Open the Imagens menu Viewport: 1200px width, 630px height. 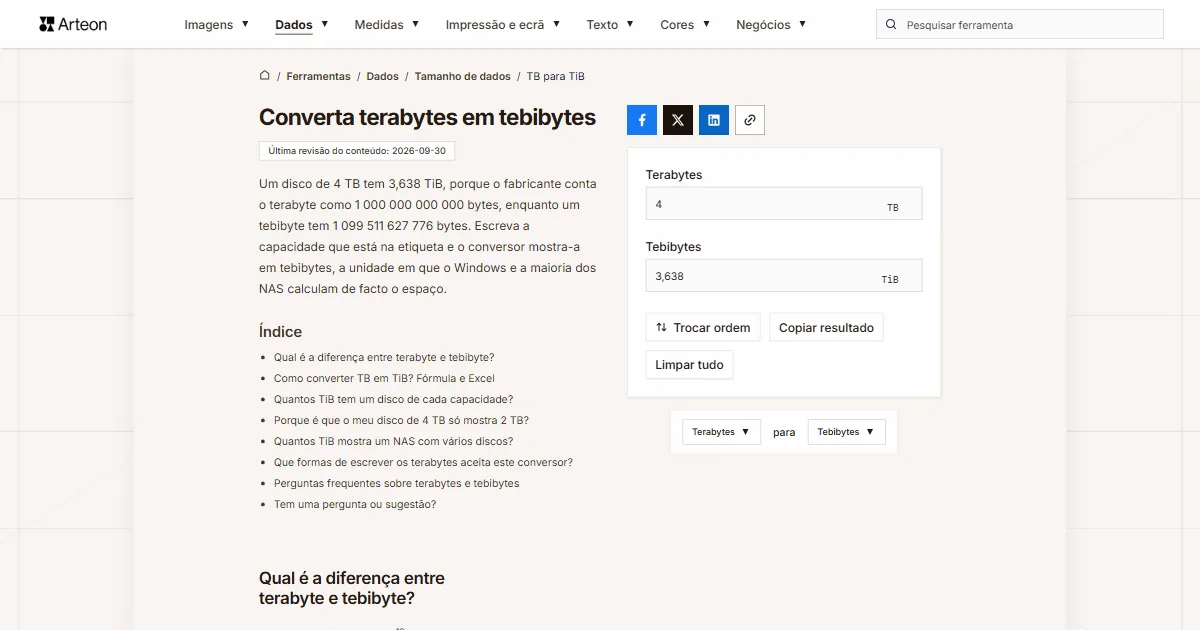tap(217, 25)
